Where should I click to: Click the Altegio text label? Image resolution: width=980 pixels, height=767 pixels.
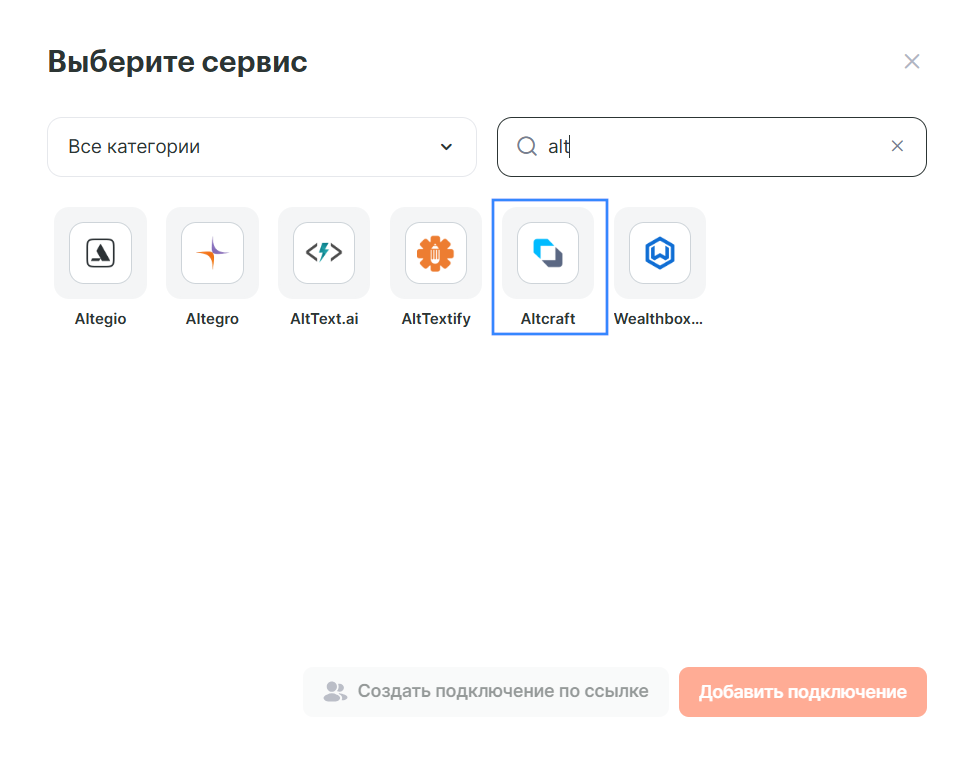tap(100, 320)
